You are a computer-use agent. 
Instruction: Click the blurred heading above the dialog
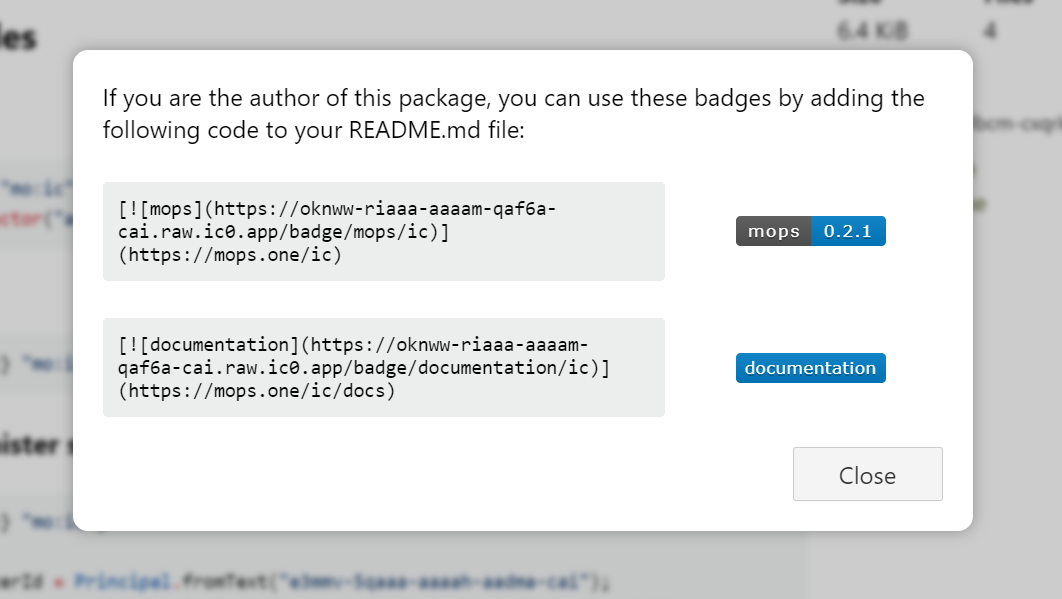[x=20, y=38]
